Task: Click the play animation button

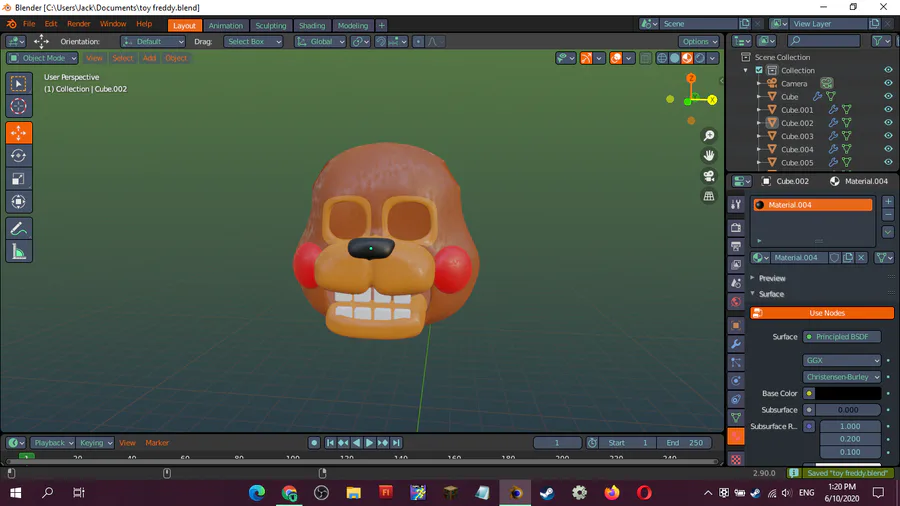Action: tap(369, 443)
